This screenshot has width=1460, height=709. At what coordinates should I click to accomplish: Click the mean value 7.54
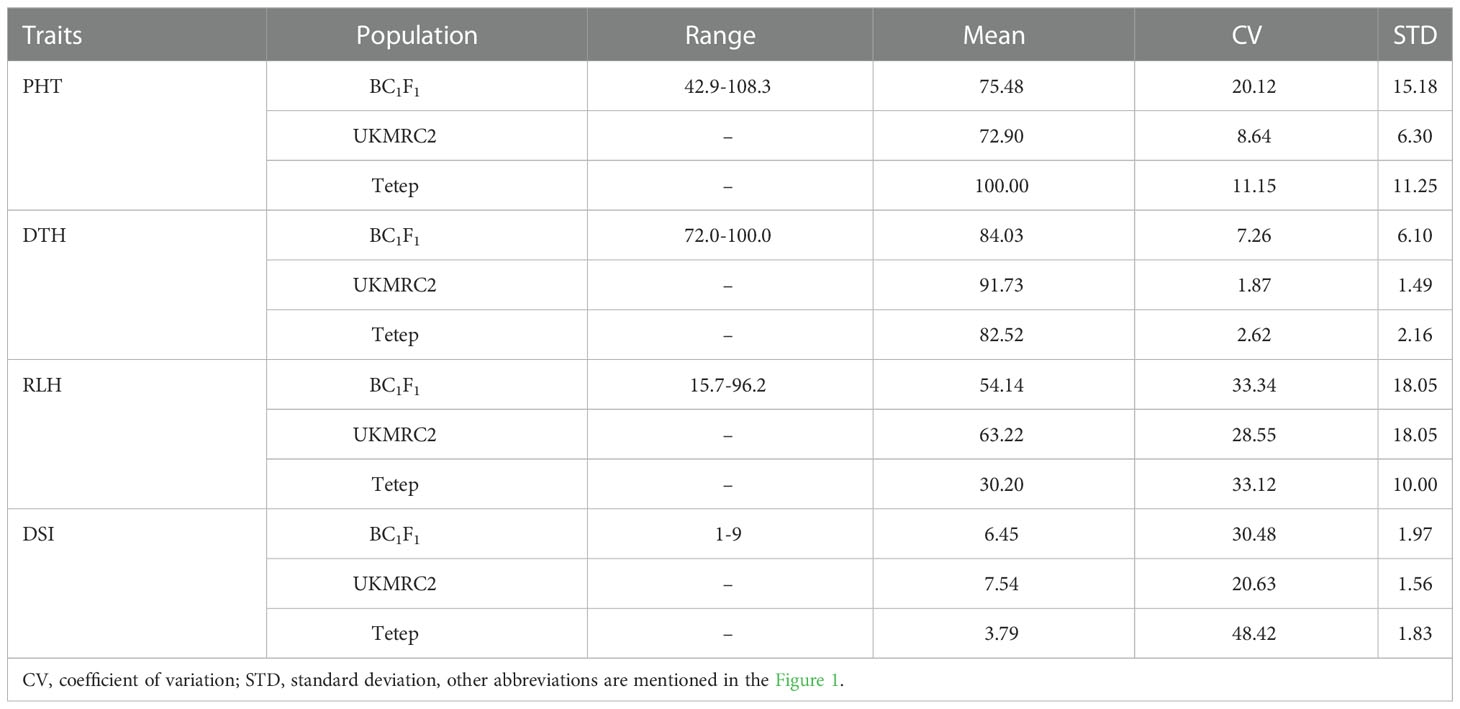[x=1003, y=584]
